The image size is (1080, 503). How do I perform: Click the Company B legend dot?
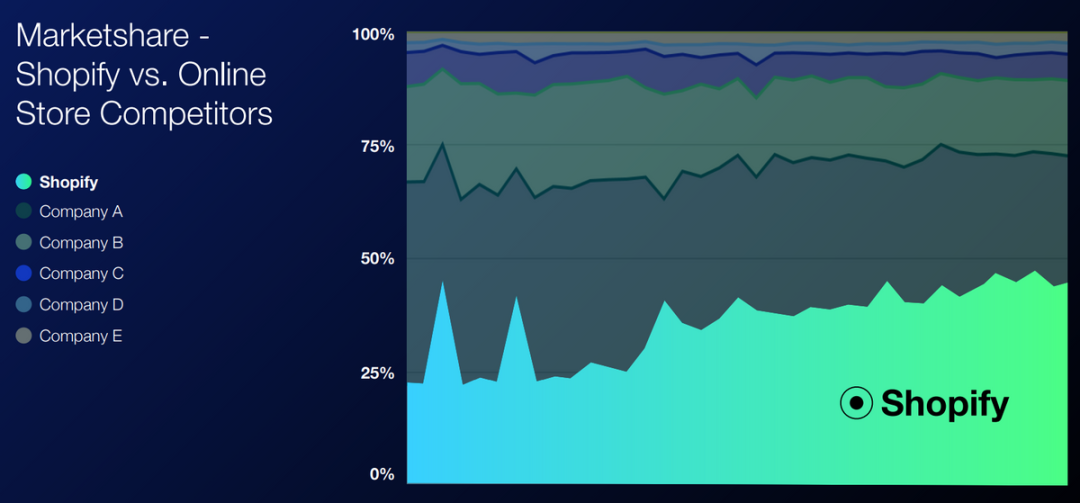(x=24, y=243)
